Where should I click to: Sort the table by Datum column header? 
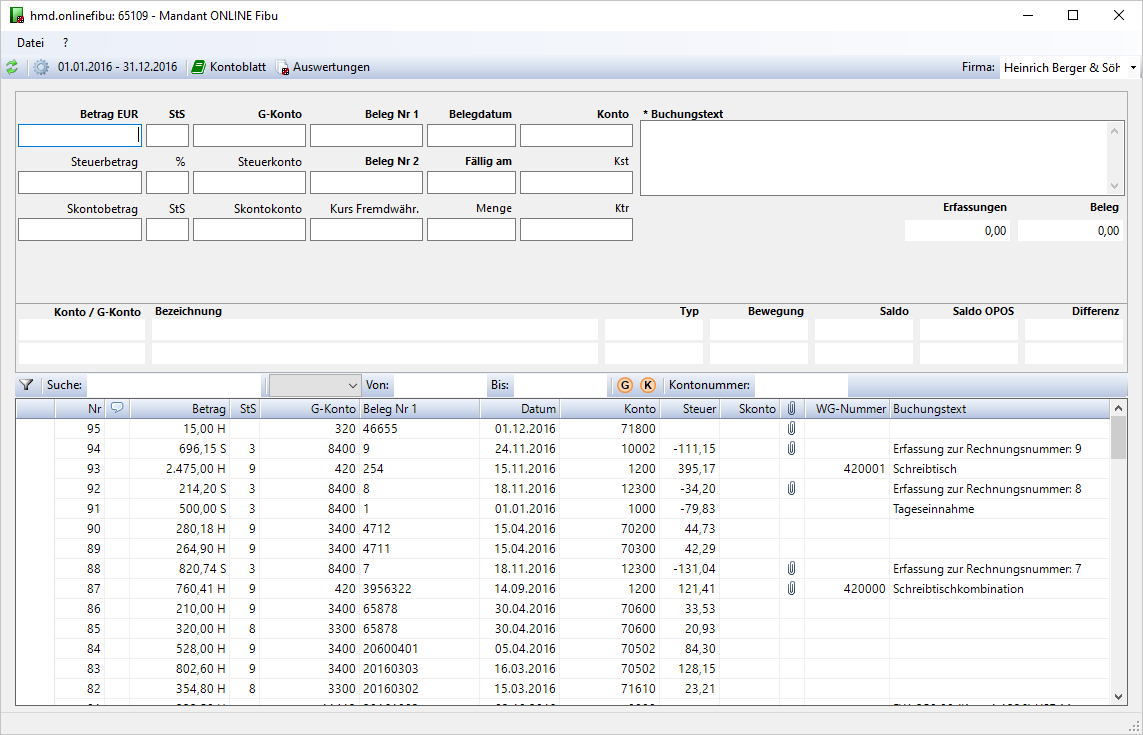tap(520, 408)
